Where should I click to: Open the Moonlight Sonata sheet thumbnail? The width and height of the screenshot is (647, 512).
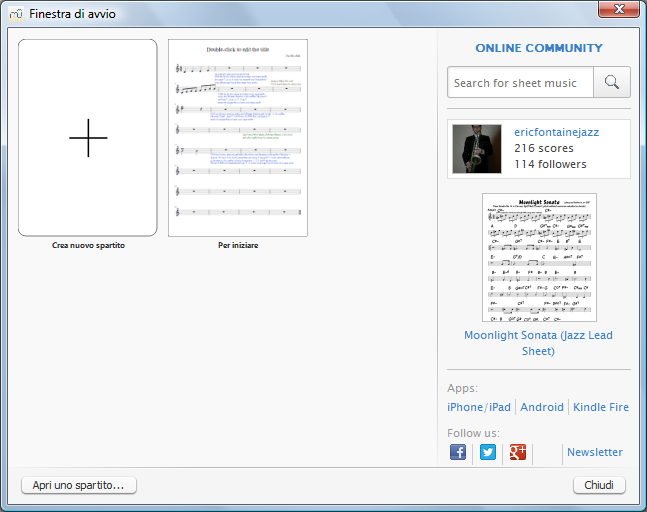(538, 257)
